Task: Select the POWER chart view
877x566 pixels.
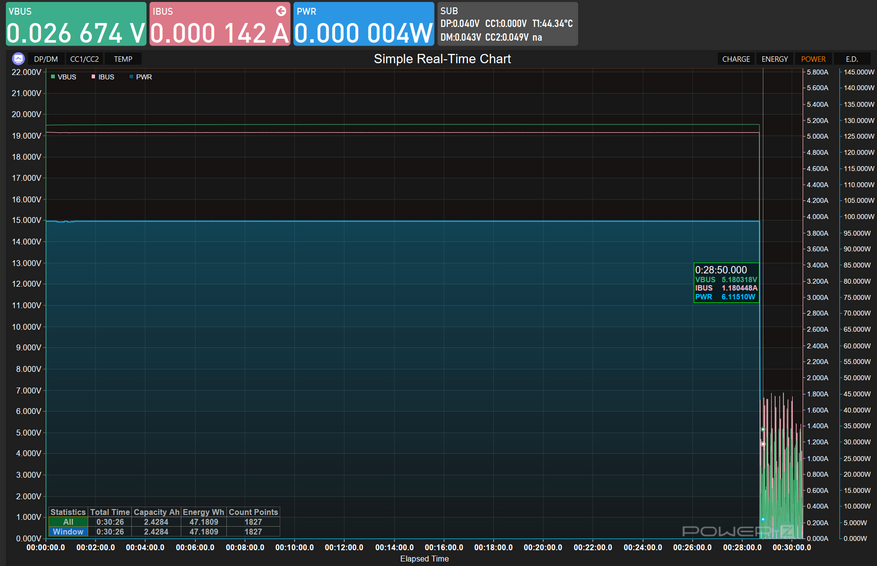Action: [x=813, y=59]
